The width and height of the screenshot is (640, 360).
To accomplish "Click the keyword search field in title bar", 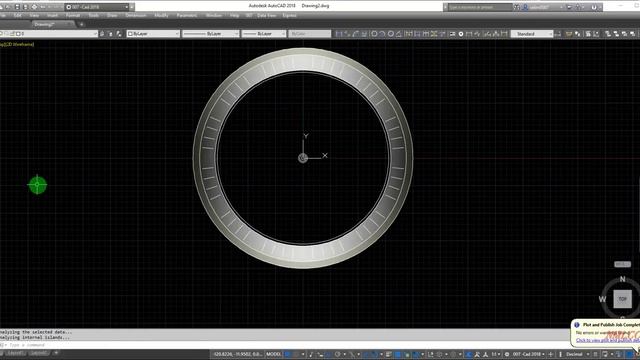I will (479, 7).
